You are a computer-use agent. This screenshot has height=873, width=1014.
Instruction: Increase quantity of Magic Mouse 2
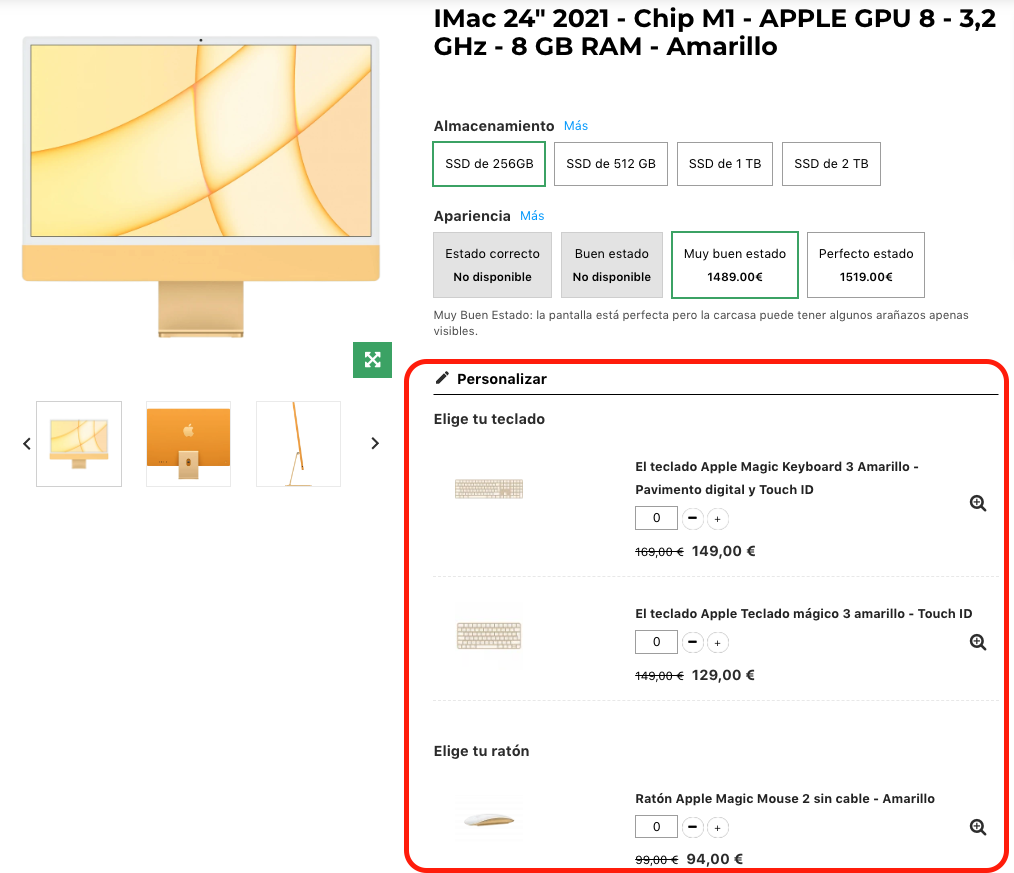click(717, 827)
